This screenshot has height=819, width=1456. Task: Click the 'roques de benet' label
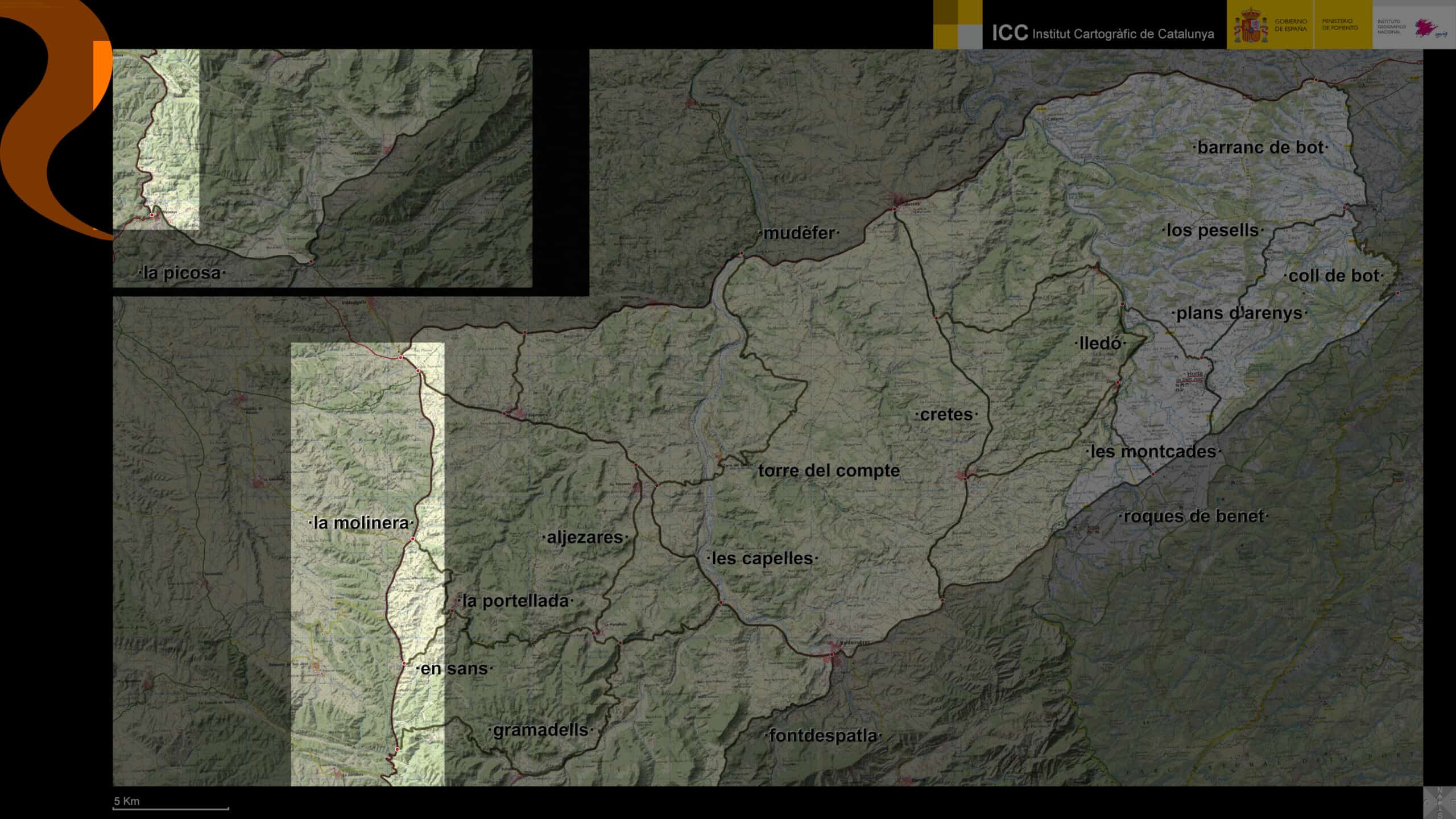coord(1193,516)
